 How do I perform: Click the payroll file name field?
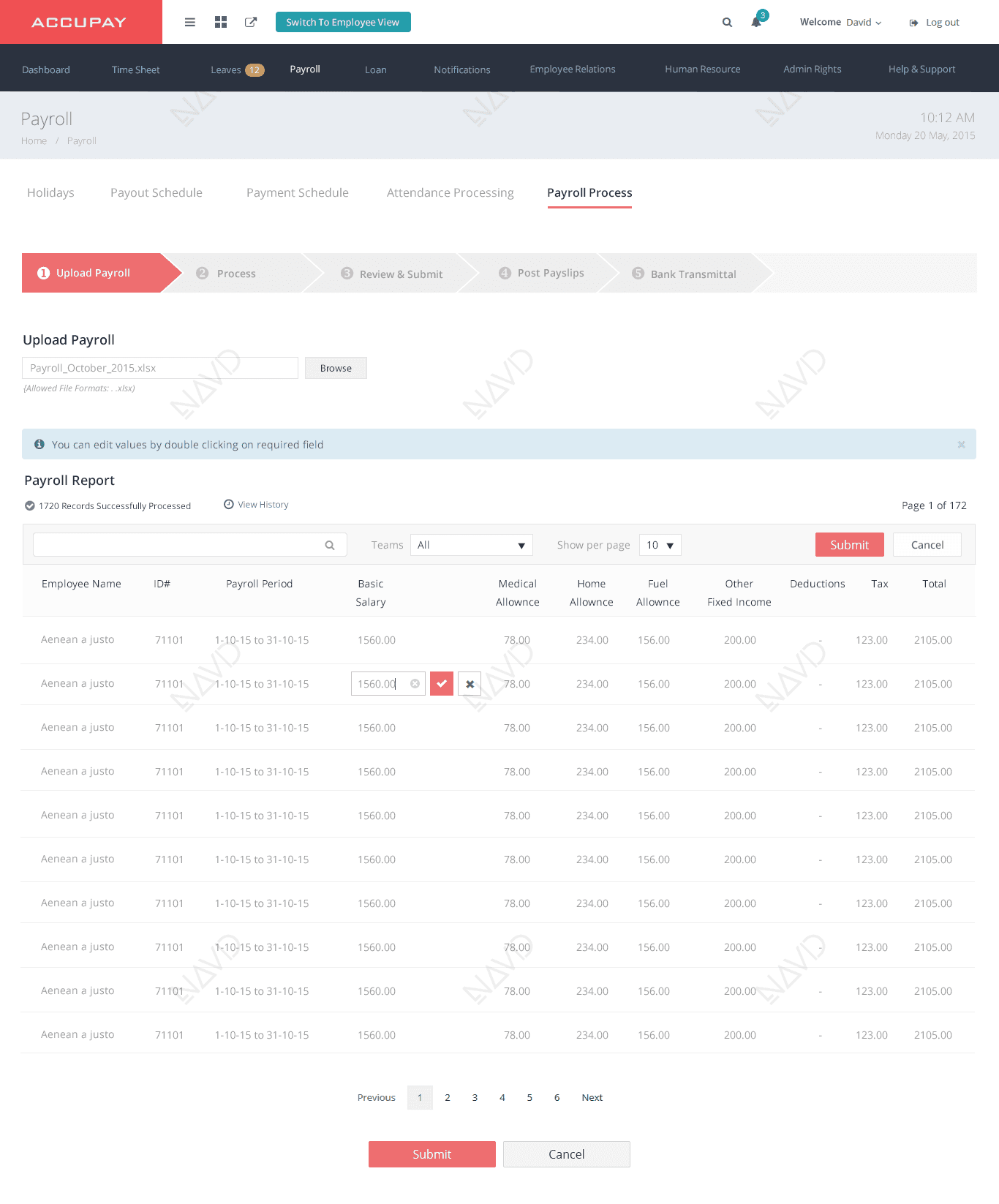[x=160, y=368]
